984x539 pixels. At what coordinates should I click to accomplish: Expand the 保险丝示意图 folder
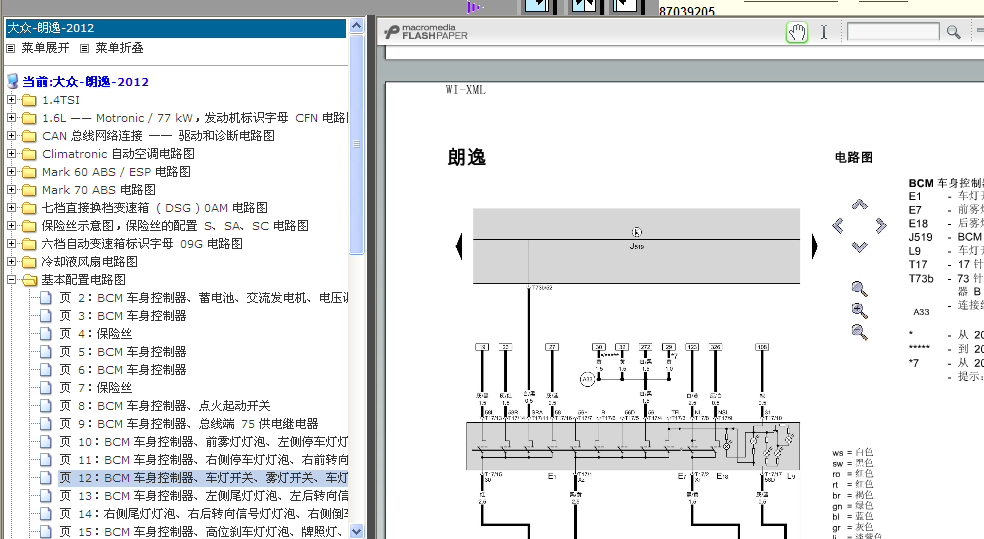click(11, 225)
